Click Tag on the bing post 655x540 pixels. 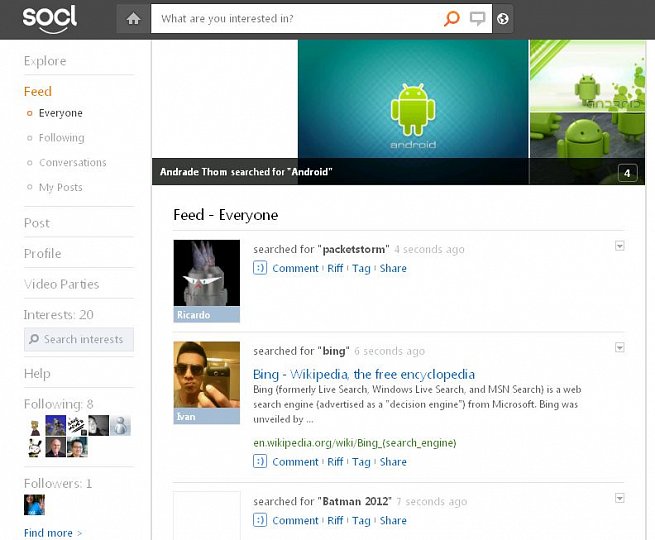point(361,462)
